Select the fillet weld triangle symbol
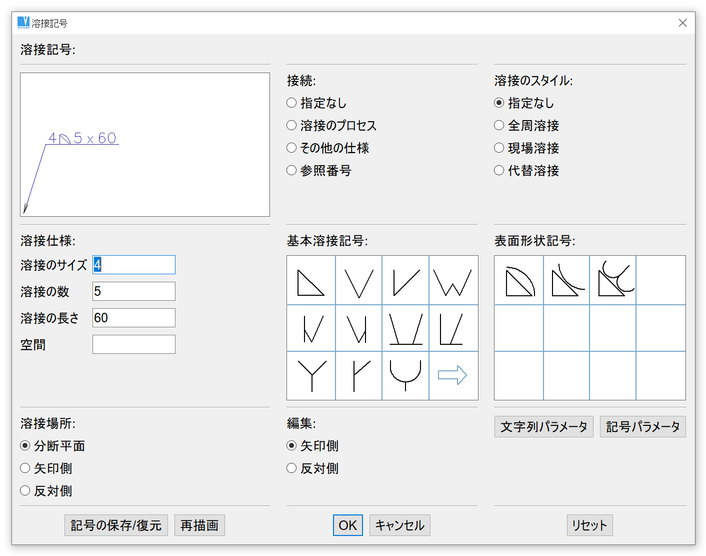Viewport: 706px width, 556px height. pyautogui.click(x=311, y=281)
